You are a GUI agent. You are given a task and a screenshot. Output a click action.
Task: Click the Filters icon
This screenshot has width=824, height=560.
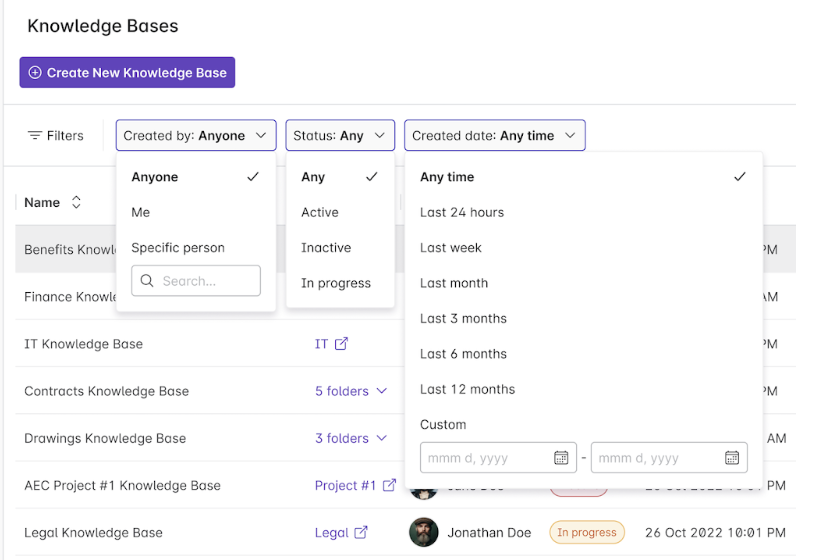(x=35, y=136)
